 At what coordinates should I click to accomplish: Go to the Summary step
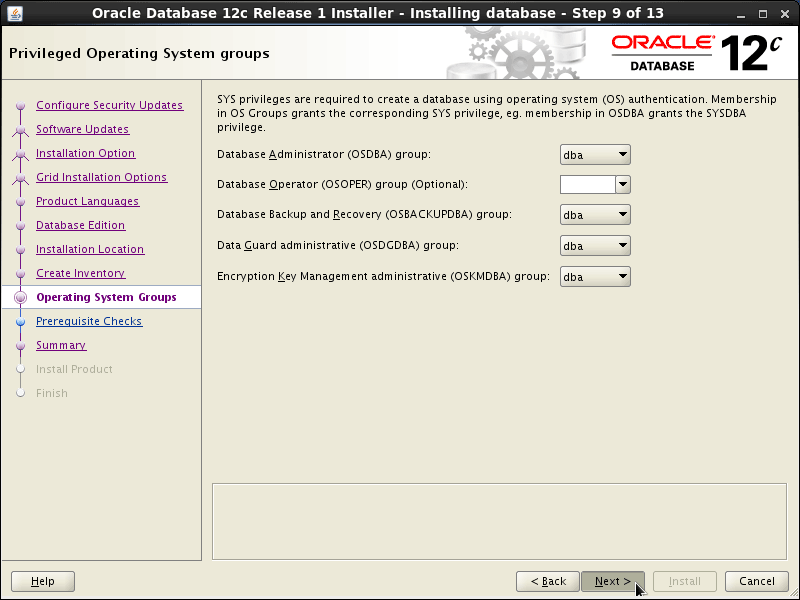(x=61, y=345)
